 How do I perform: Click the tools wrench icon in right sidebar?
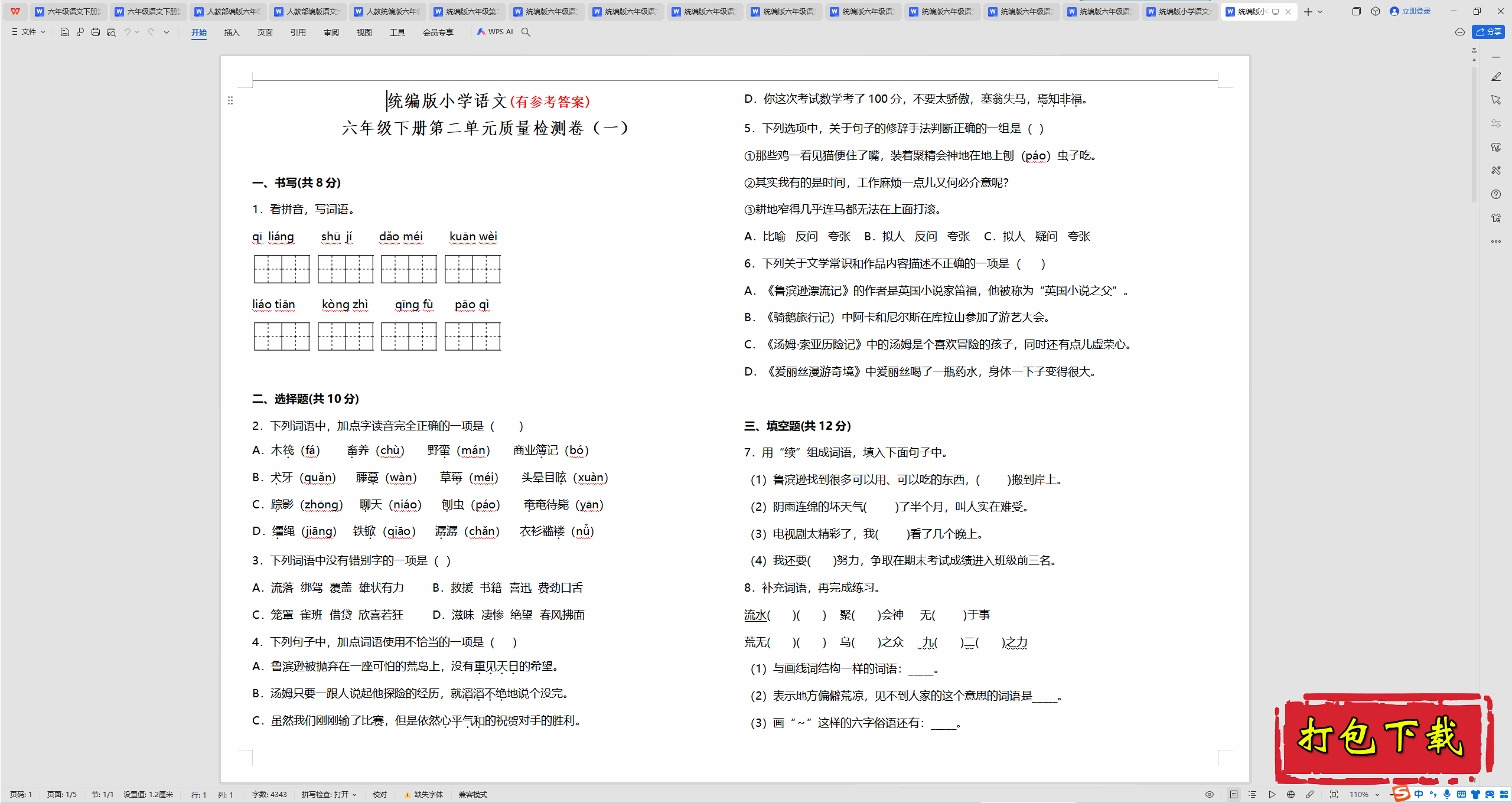pos(1496,171)
